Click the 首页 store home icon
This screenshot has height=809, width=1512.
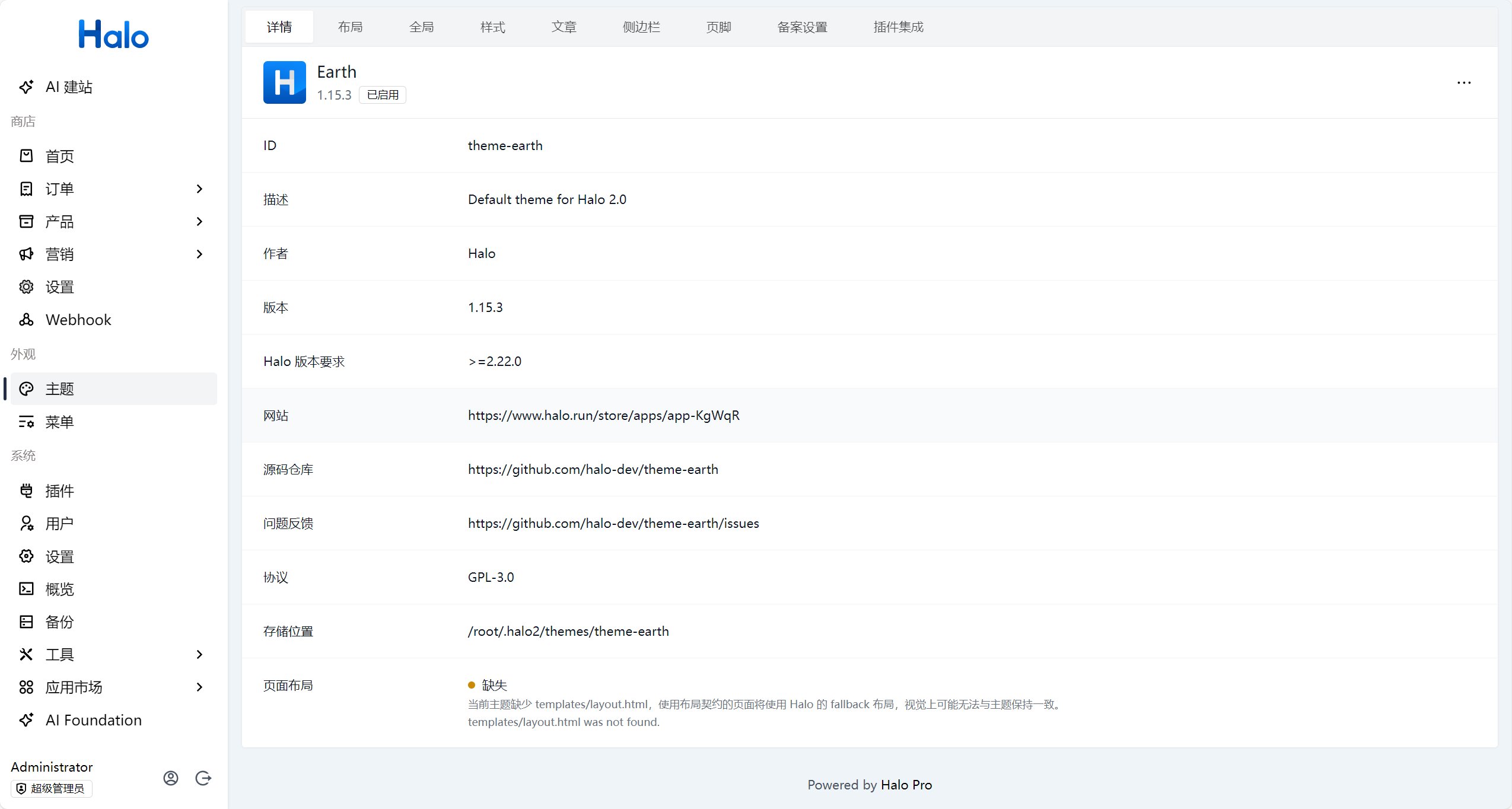tap(26, 156)
